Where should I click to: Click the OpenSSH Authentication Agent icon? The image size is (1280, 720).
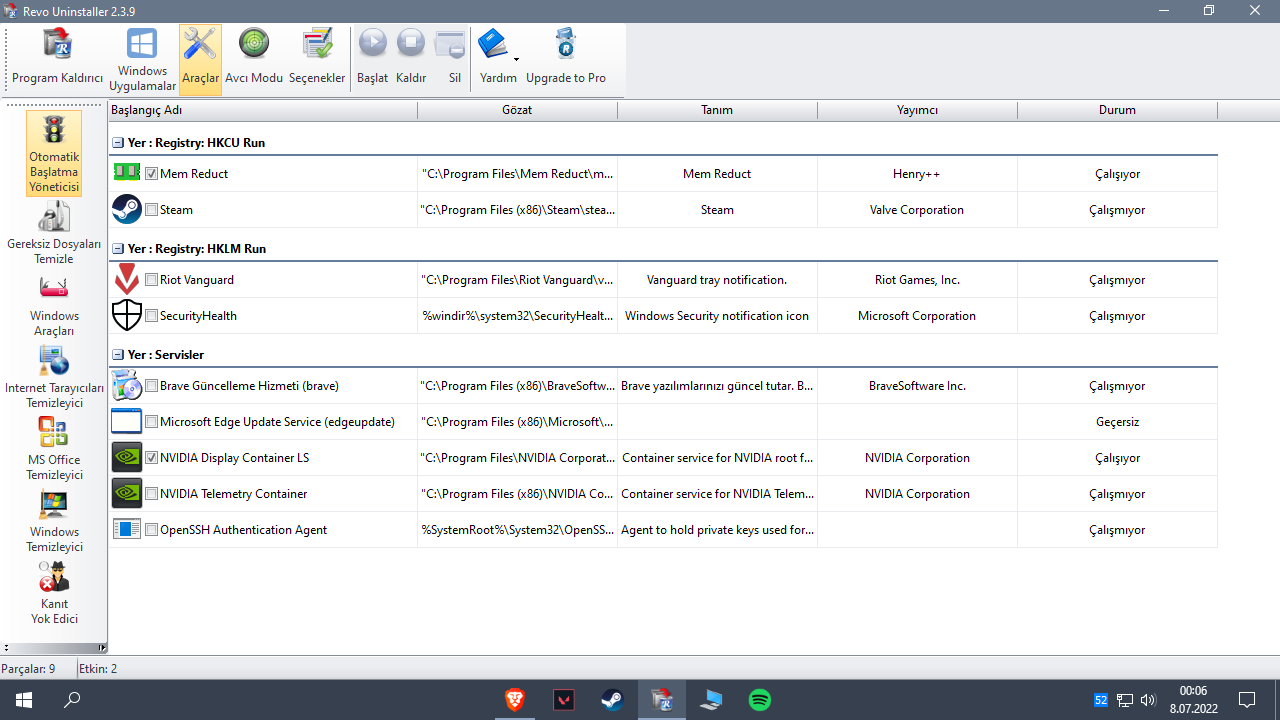[127, 529]
